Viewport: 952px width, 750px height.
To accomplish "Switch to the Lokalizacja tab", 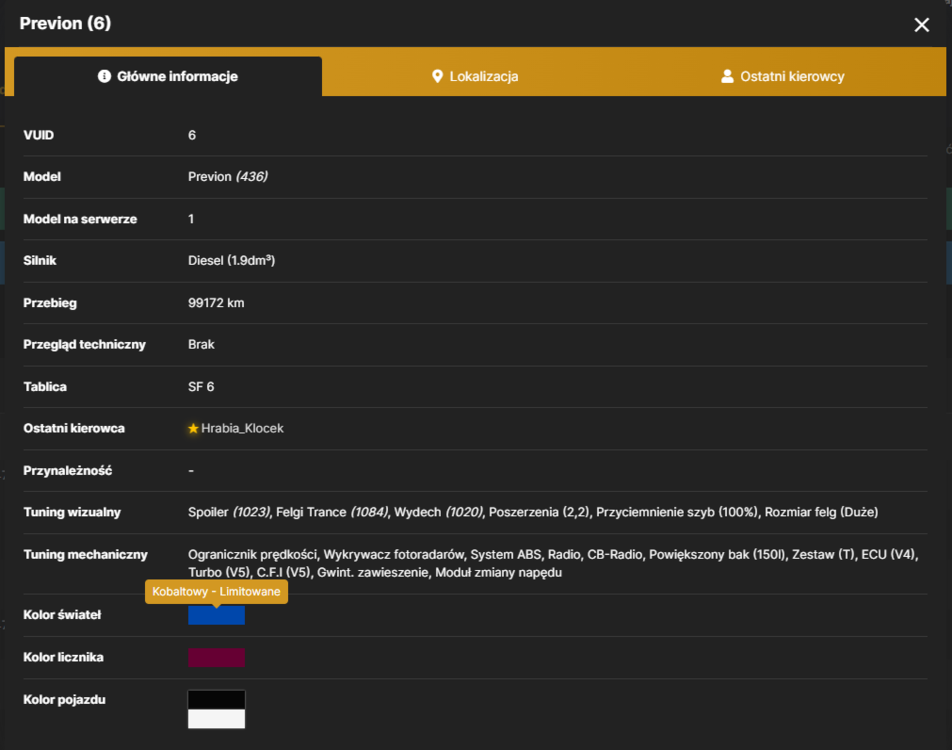I will [475, 76].
